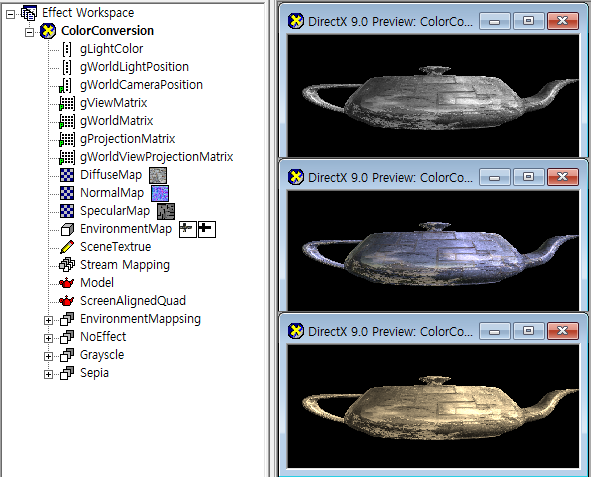Click the SpecularMap checkered texture icon
The image size is (591, 477).
click(67, 211)
